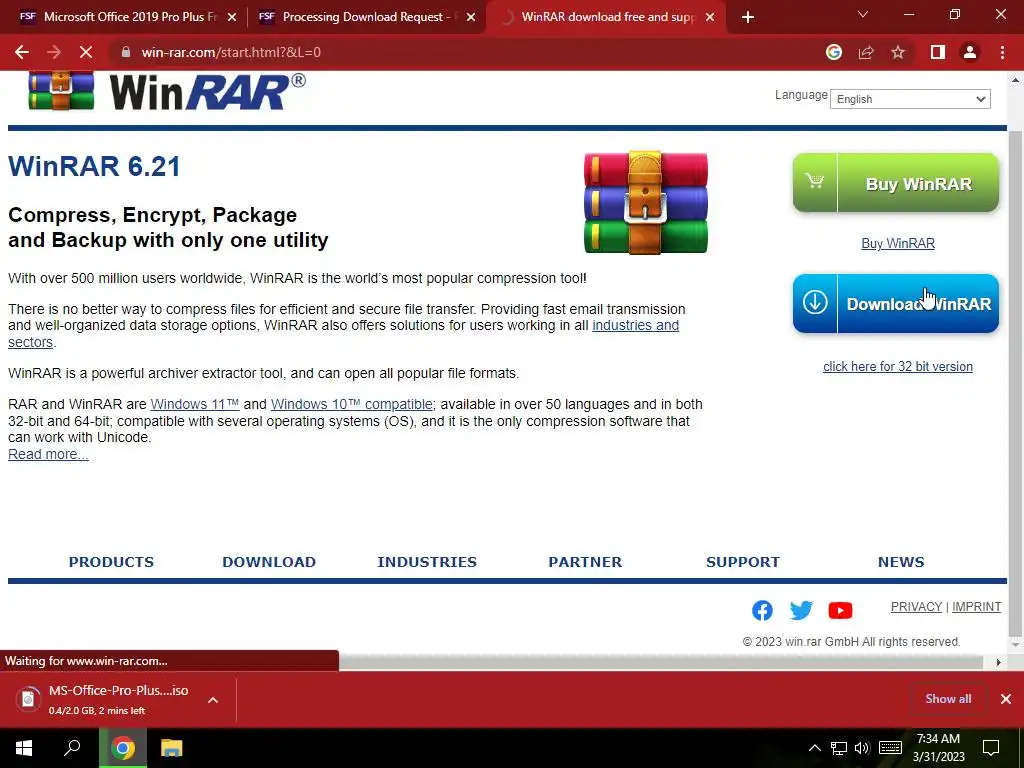Open the touch keyboard
Image resolution: width=1024 pixels, height=768 pixels.
891,748
